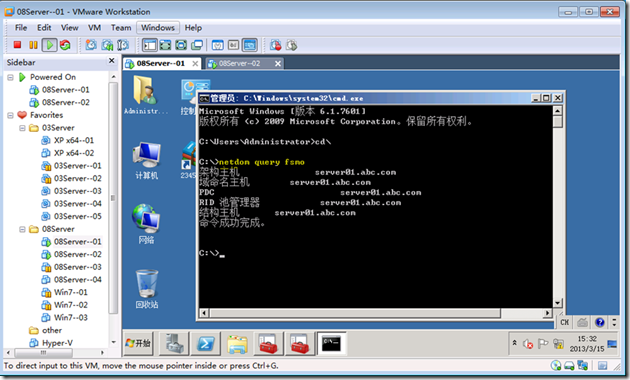Open the Team menu
The height and width of the screenshot is (380, 630).
(x=121, y=28)
